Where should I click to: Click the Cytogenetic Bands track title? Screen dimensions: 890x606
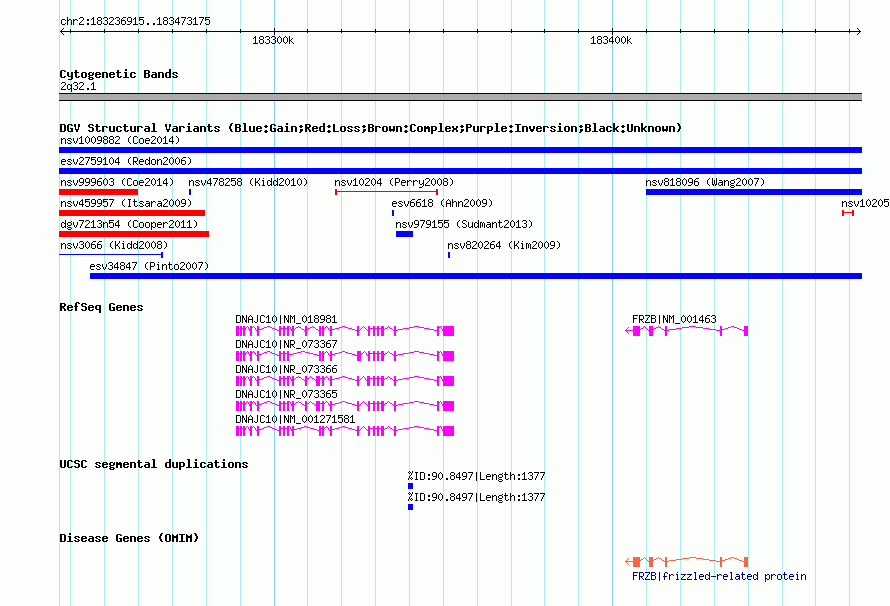119,74
